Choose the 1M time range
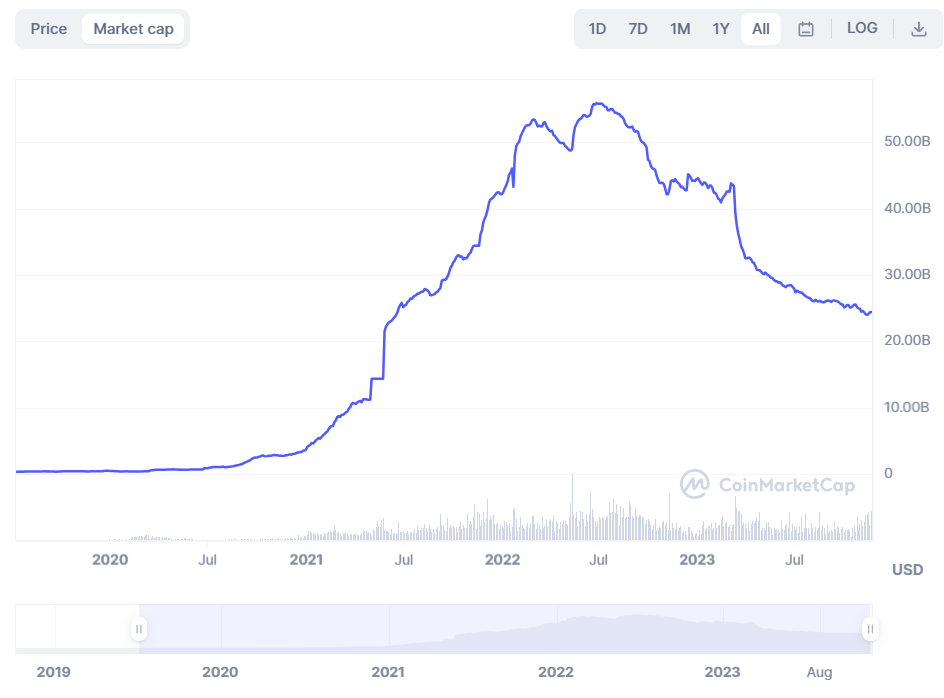The height and width of the screenshot is (698, 944). (680, 29)
